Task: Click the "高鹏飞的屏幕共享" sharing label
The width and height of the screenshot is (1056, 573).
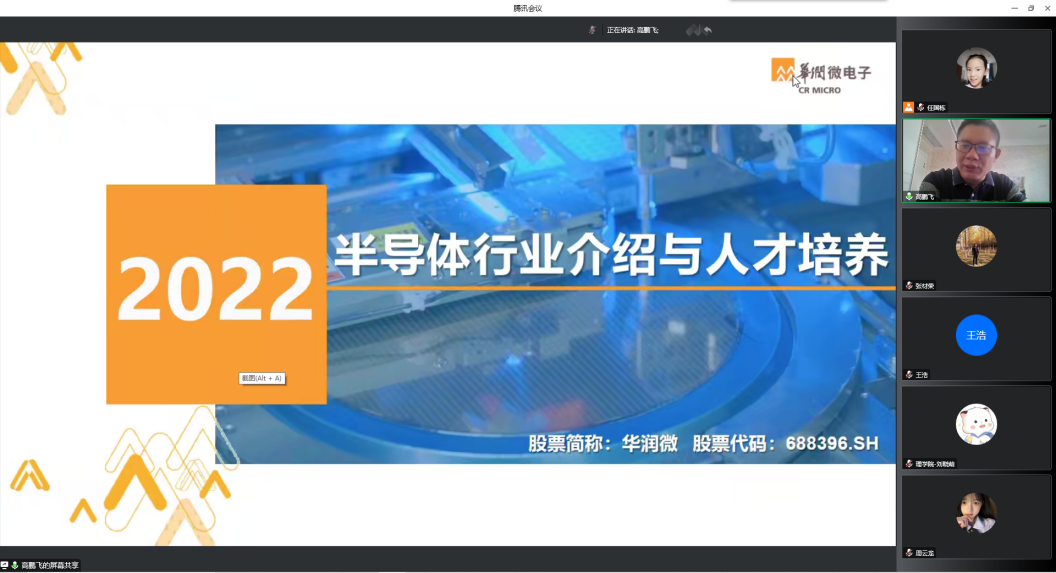Action: tap(50, 565)
